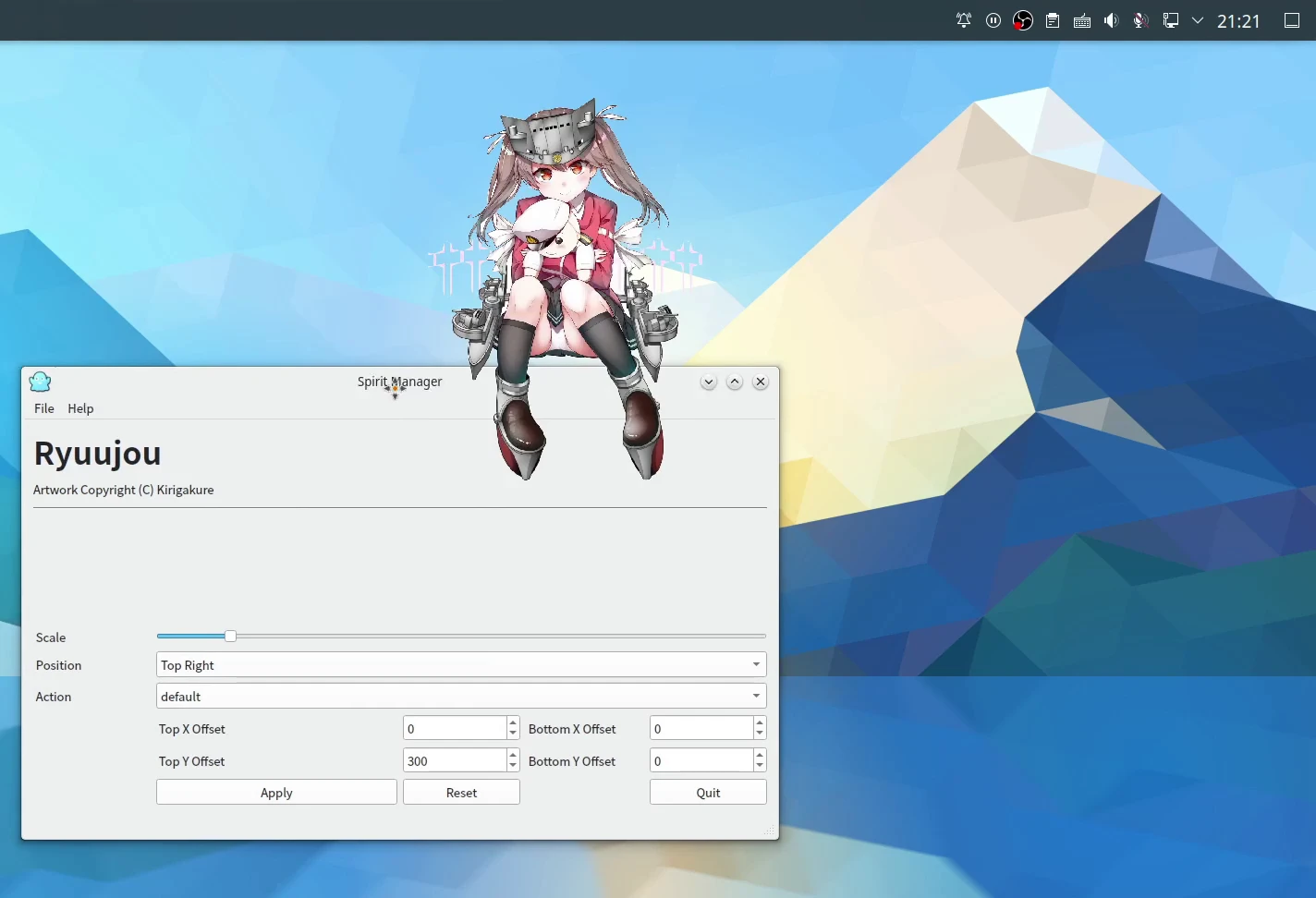
Task: Click inside the Top Y Offset field
Action: click(454, 761)
